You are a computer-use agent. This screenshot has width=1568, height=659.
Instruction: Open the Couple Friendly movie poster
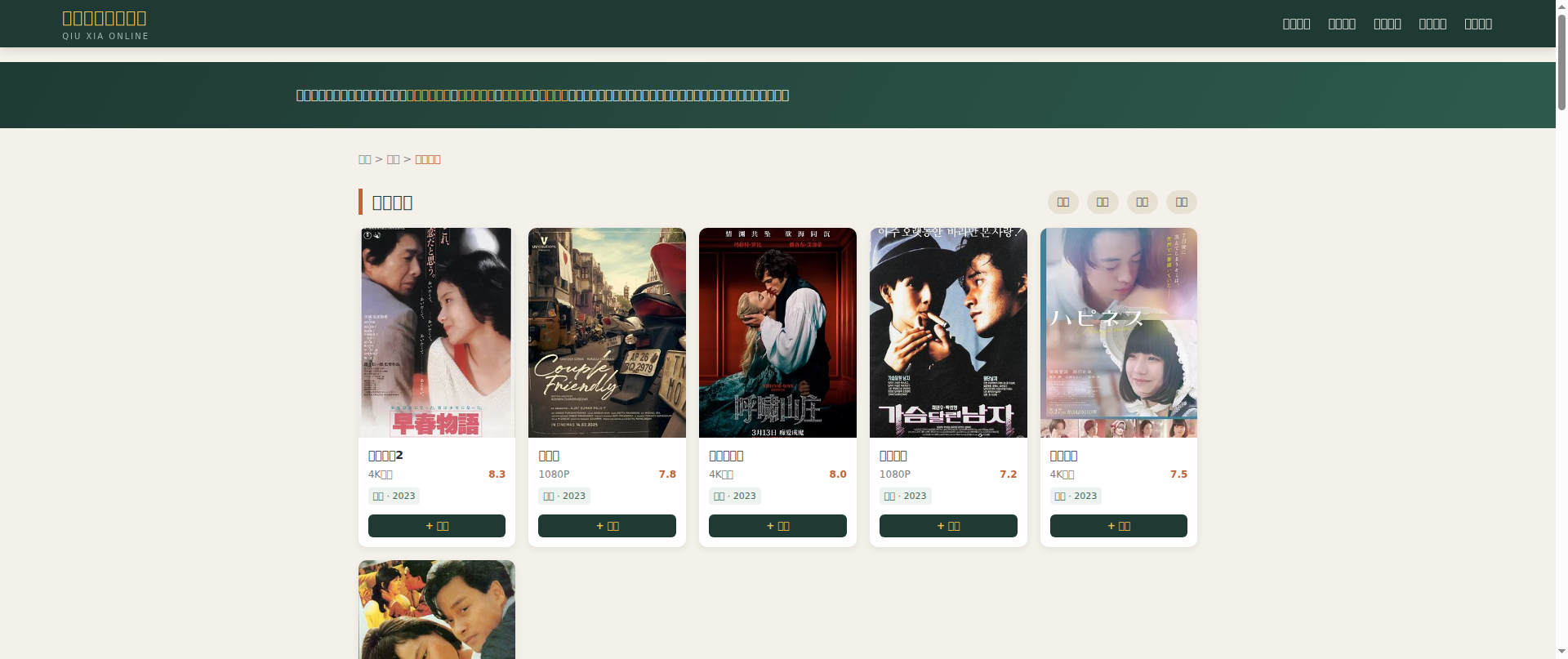607,332
